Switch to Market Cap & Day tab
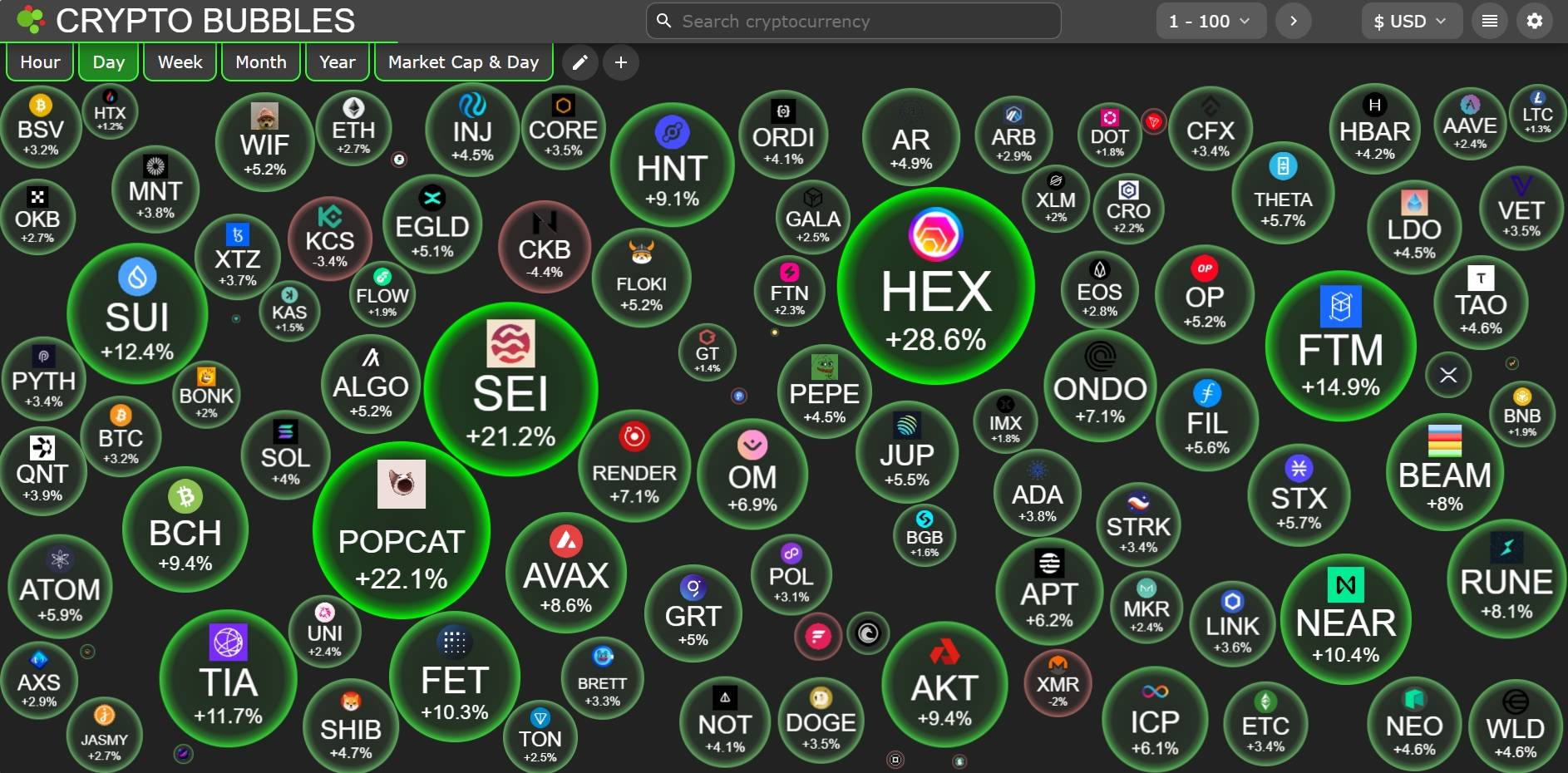The image size is (1568, 773). (x=464, y=62)
